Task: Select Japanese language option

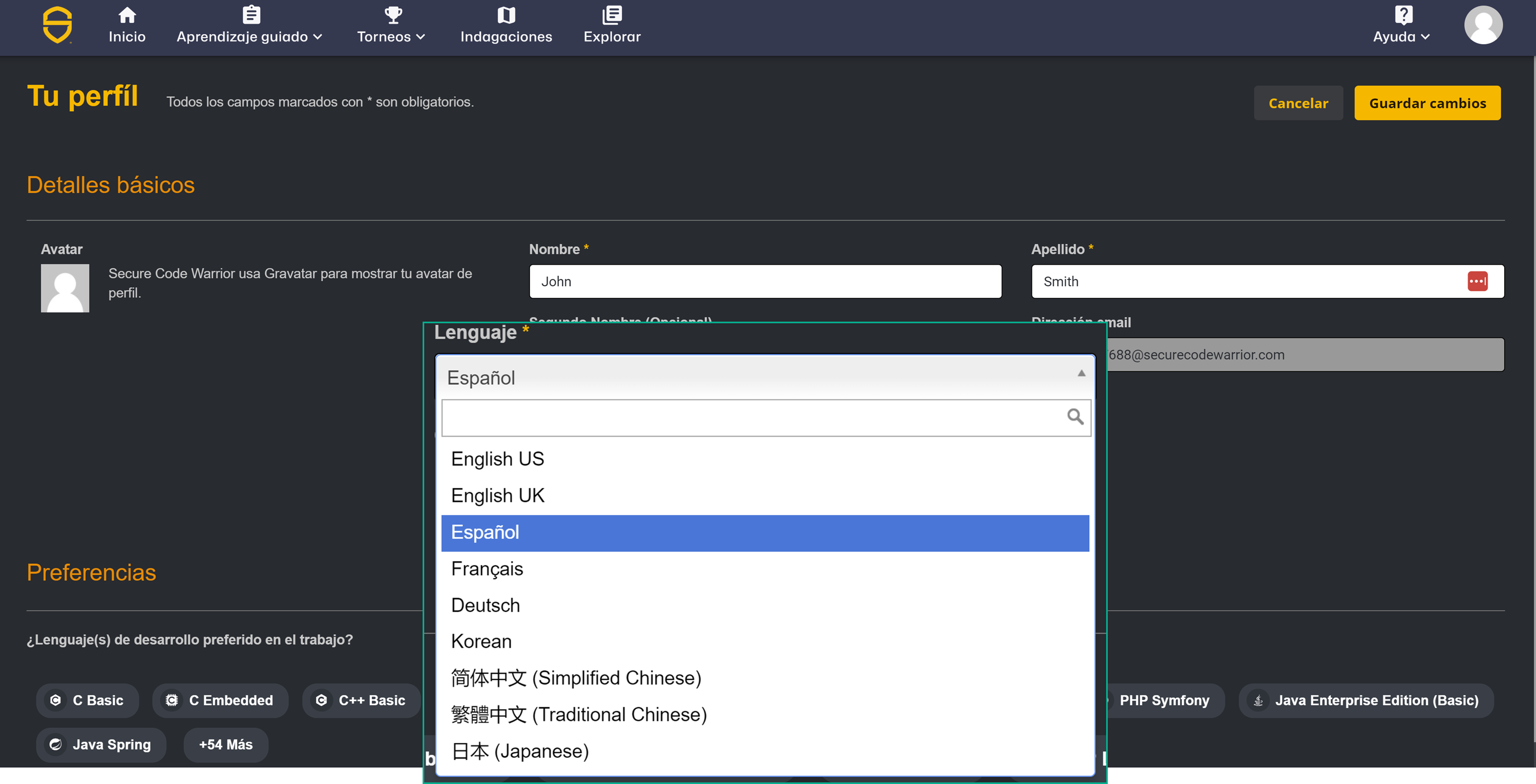Action: [765, 751]
